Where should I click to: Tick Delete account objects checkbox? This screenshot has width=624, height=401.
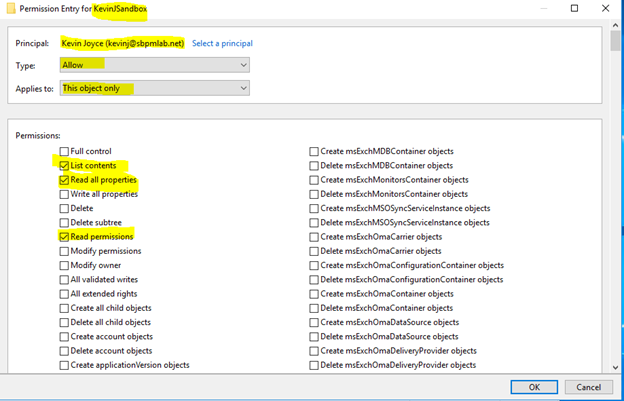tap(64, 351)
